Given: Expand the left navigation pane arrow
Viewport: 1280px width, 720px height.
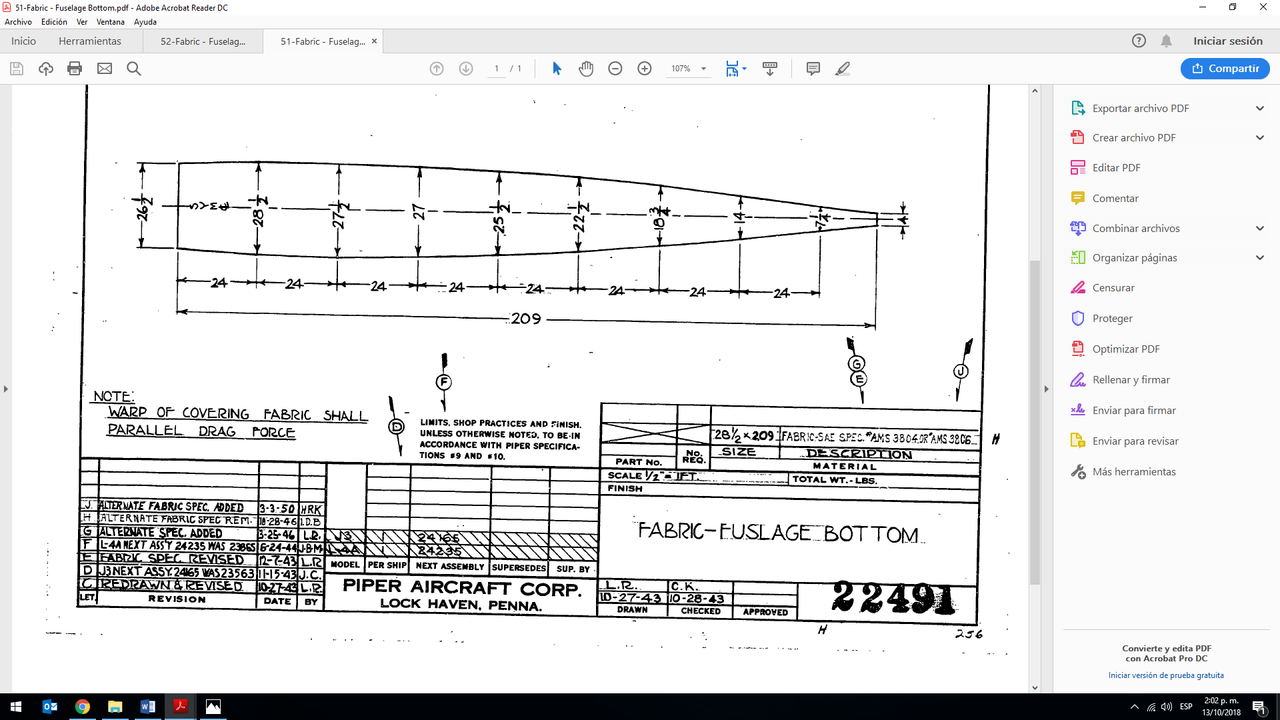Looking at the screenshot, I should [x=6, y=388].
